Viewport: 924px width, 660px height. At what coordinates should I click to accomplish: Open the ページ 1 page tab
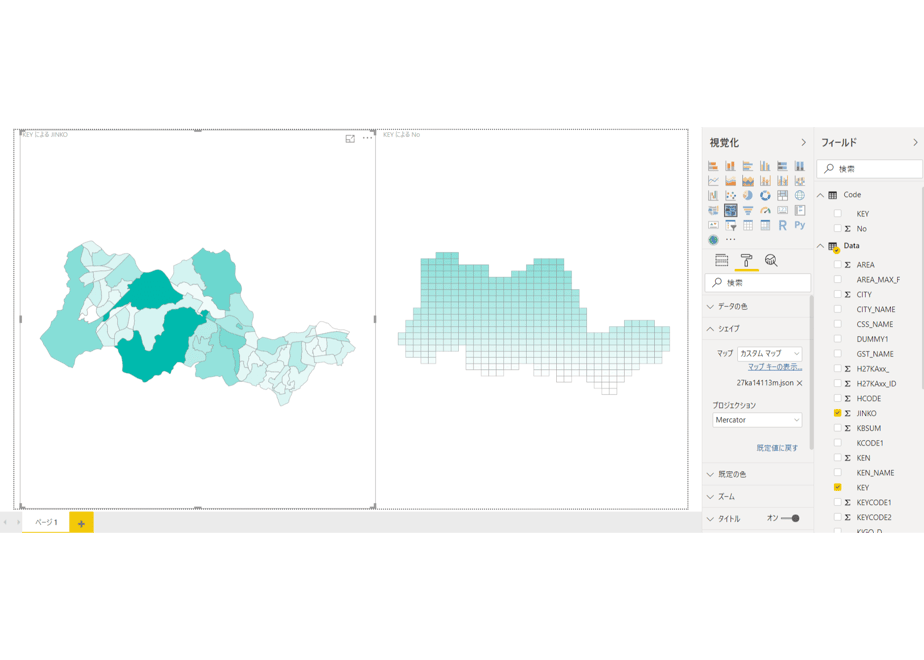[46, 522]
